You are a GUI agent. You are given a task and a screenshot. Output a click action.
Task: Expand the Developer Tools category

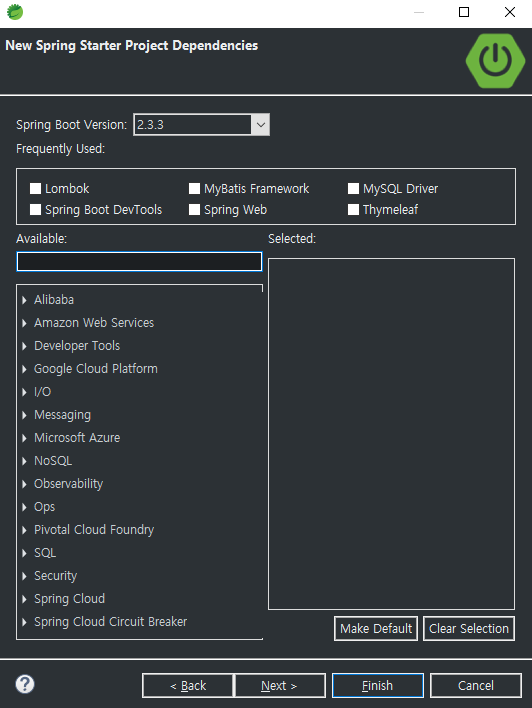[x=24, y=346]
